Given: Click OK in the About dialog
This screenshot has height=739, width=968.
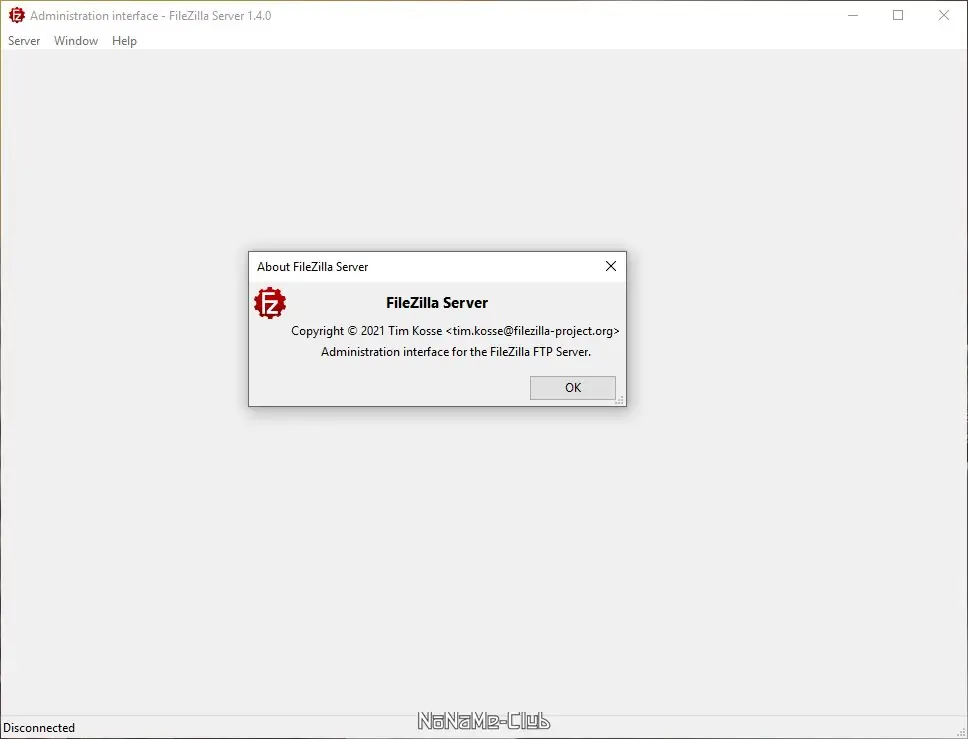Looking at the screenshot, I should (572, 388).
